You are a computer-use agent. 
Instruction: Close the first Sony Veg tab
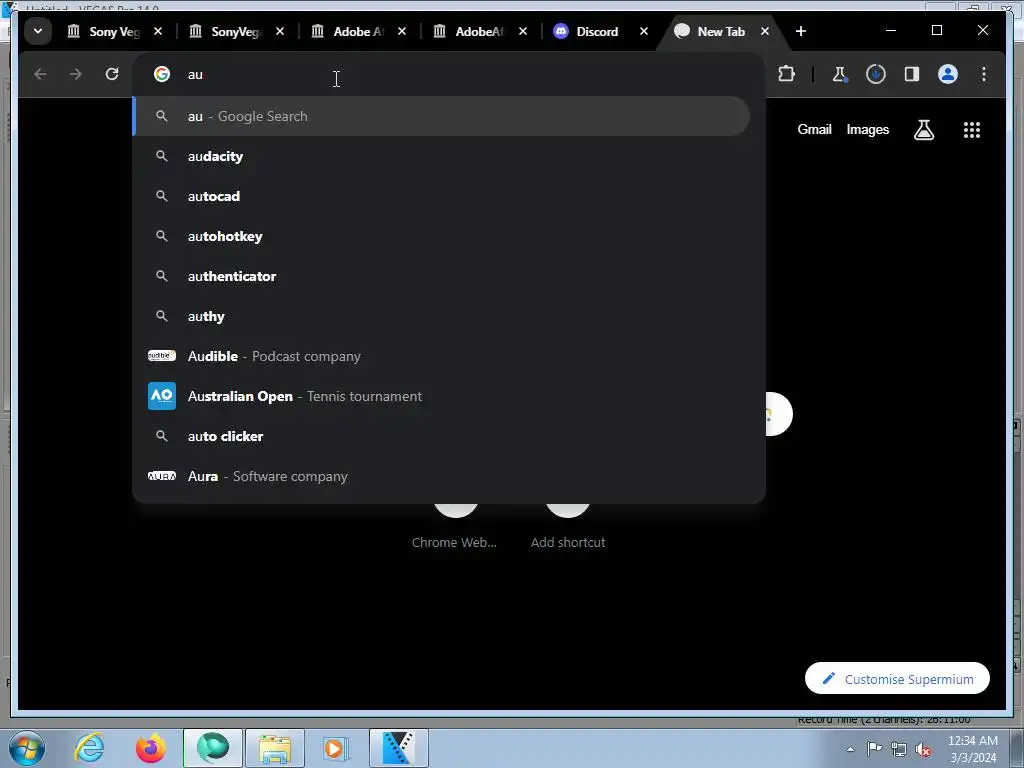point(157,31)
